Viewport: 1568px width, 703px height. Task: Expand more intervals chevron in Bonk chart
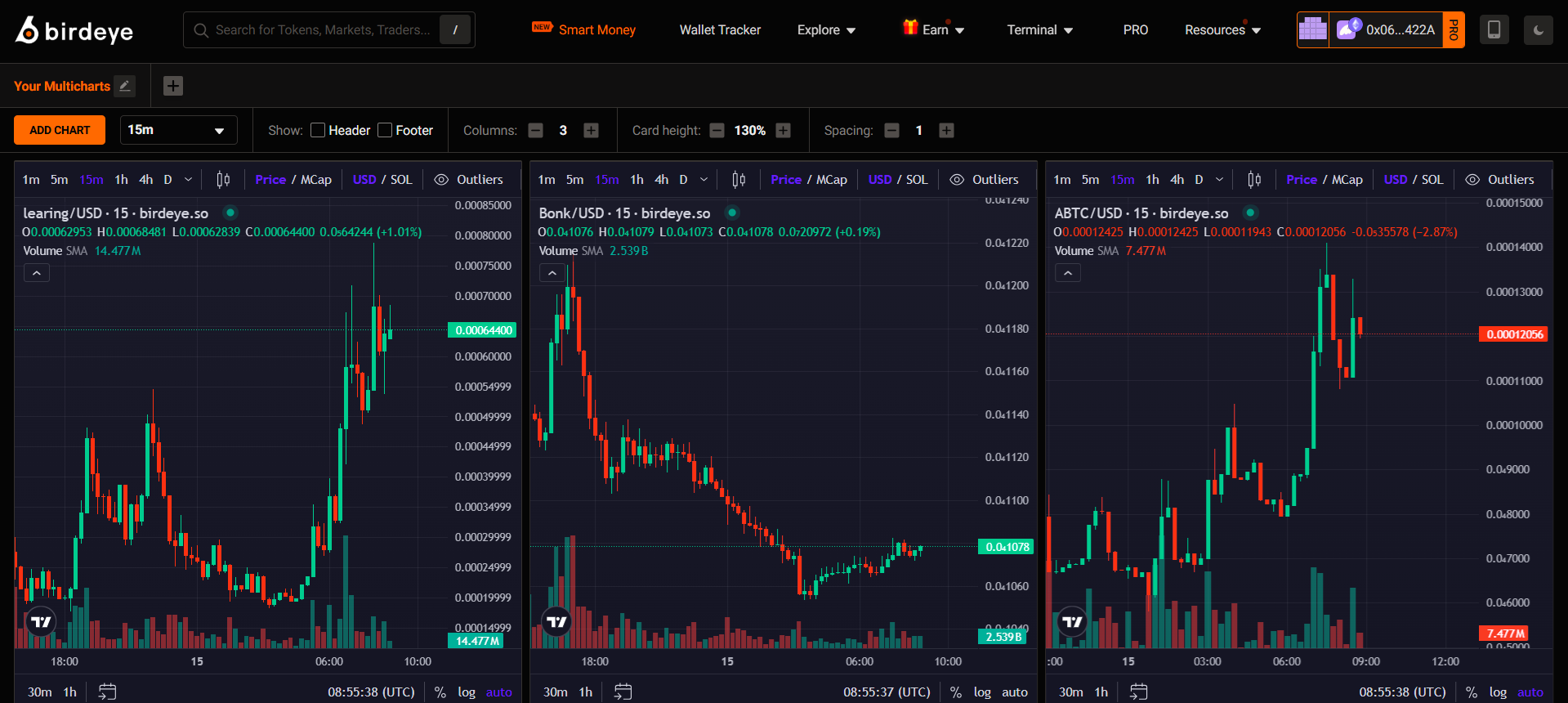click(704, 180)
